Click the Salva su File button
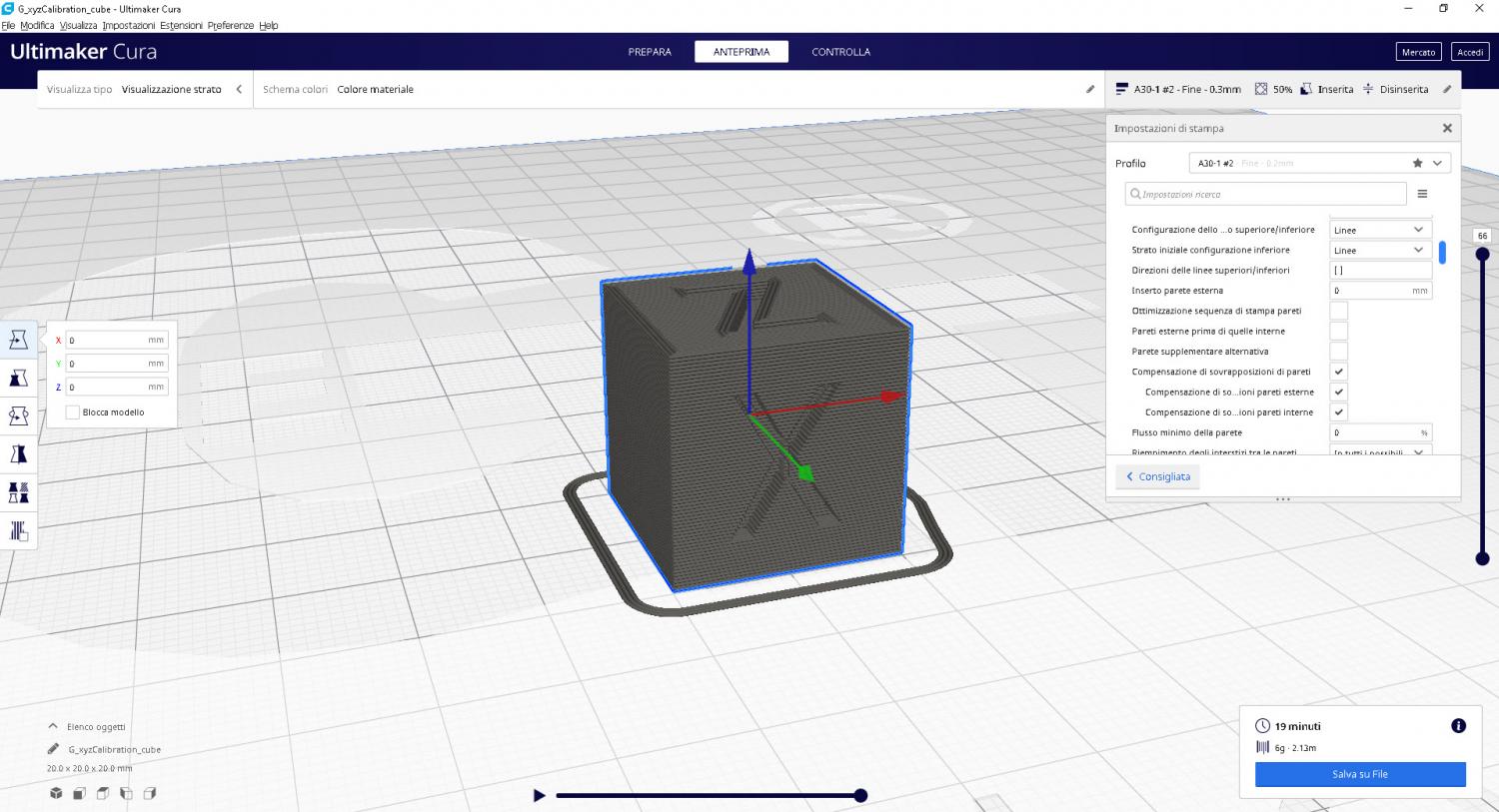The image size is (1499, 812). click(1359, 774)
